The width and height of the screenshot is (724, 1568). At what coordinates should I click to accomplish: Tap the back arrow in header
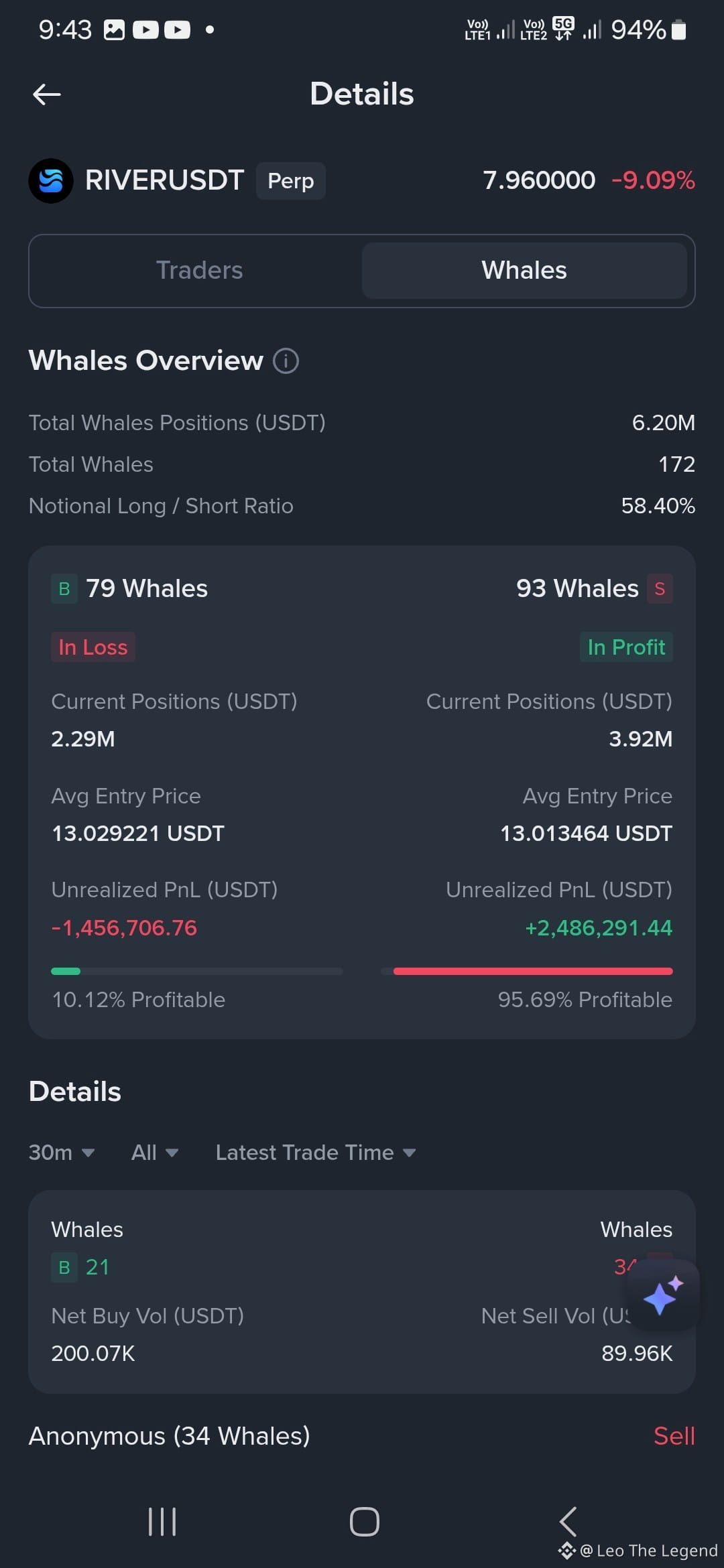(47, 94)
